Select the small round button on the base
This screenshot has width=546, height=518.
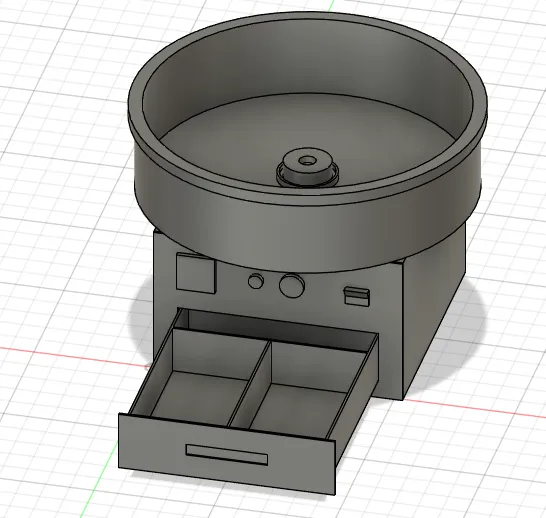(x=256, y=281)
